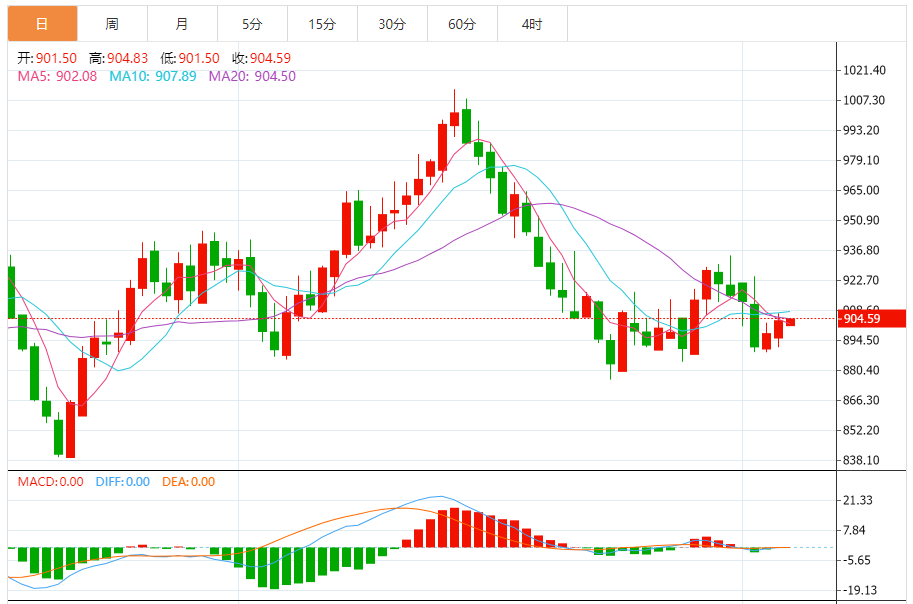Click the 993.20 price axis label

pos(861,130)
